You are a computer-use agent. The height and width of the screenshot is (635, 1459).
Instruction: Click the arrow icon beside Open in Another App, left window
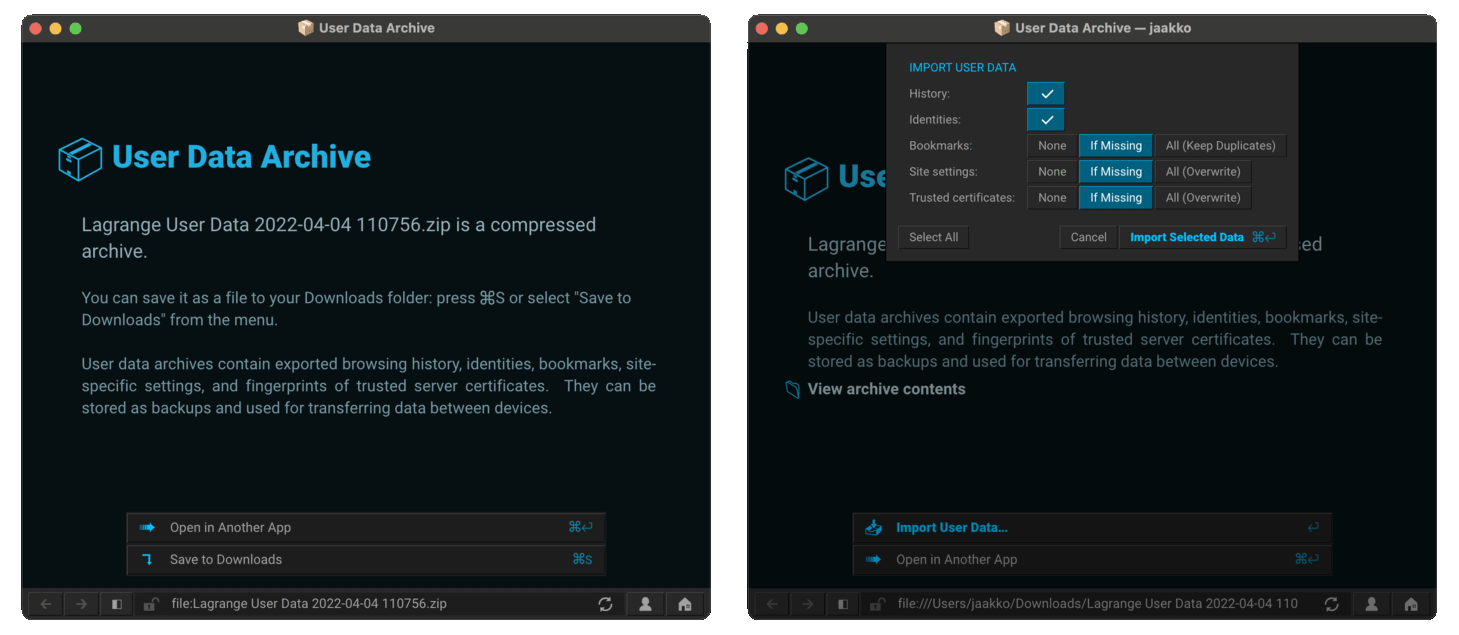[x=148, y=527]
